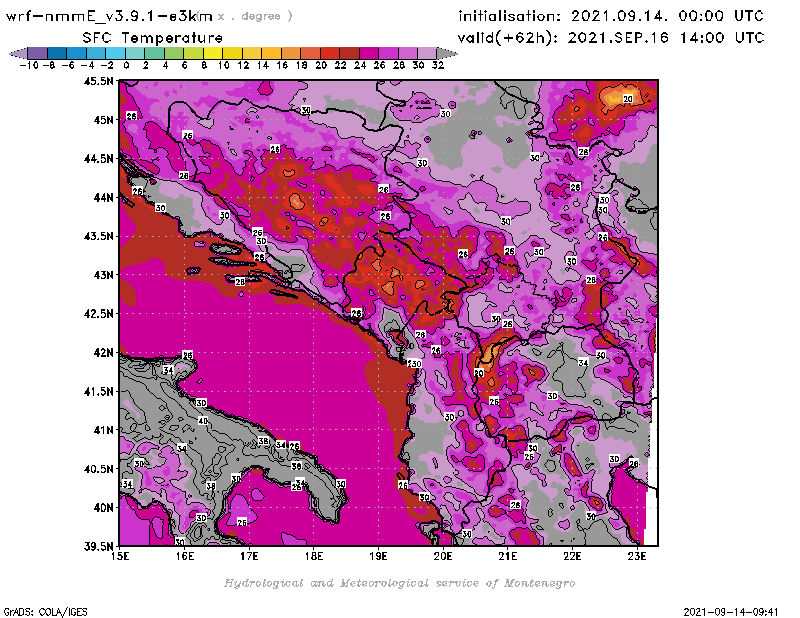800x618 pixels.
Task: Click the red 20 to 22 legend swatch
Action: click(x=329, y=53)
